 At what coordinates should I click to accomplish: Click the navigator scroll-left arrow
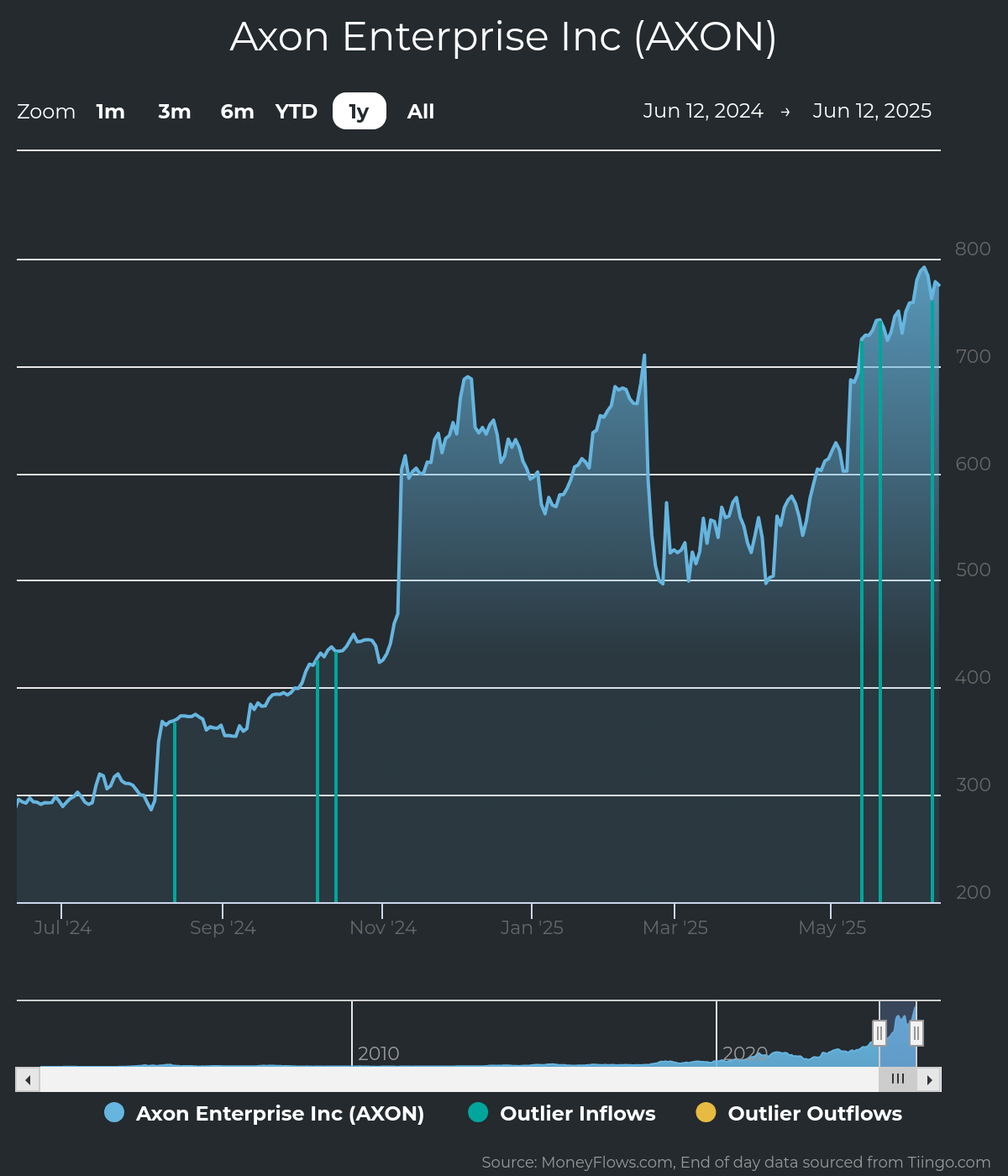pos(28,1079)
